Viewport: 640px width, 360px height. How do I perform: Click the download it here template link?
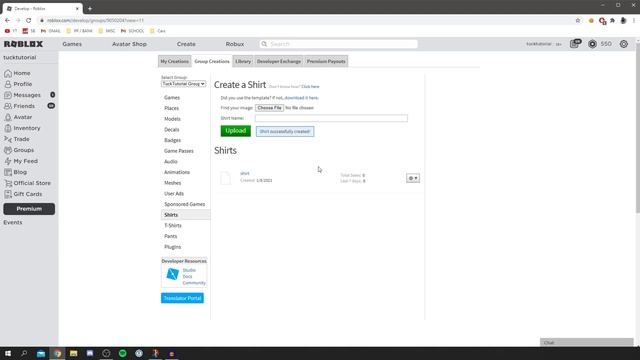pyautogui.click(x=301, y=98)
